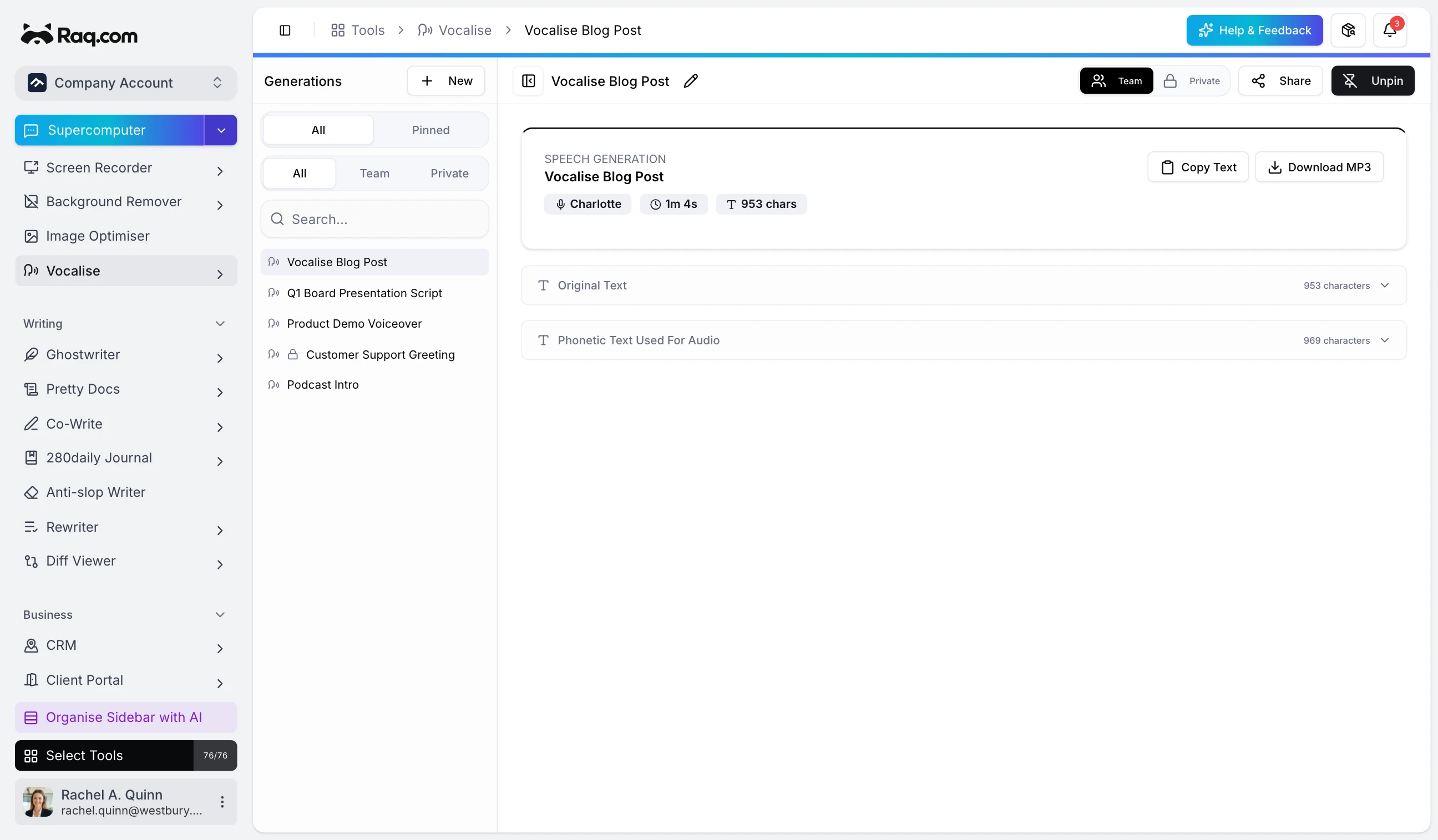The image size is (1438, 840).
Task: Open user menu for Rachel A. Quinn
Action: 222,802
